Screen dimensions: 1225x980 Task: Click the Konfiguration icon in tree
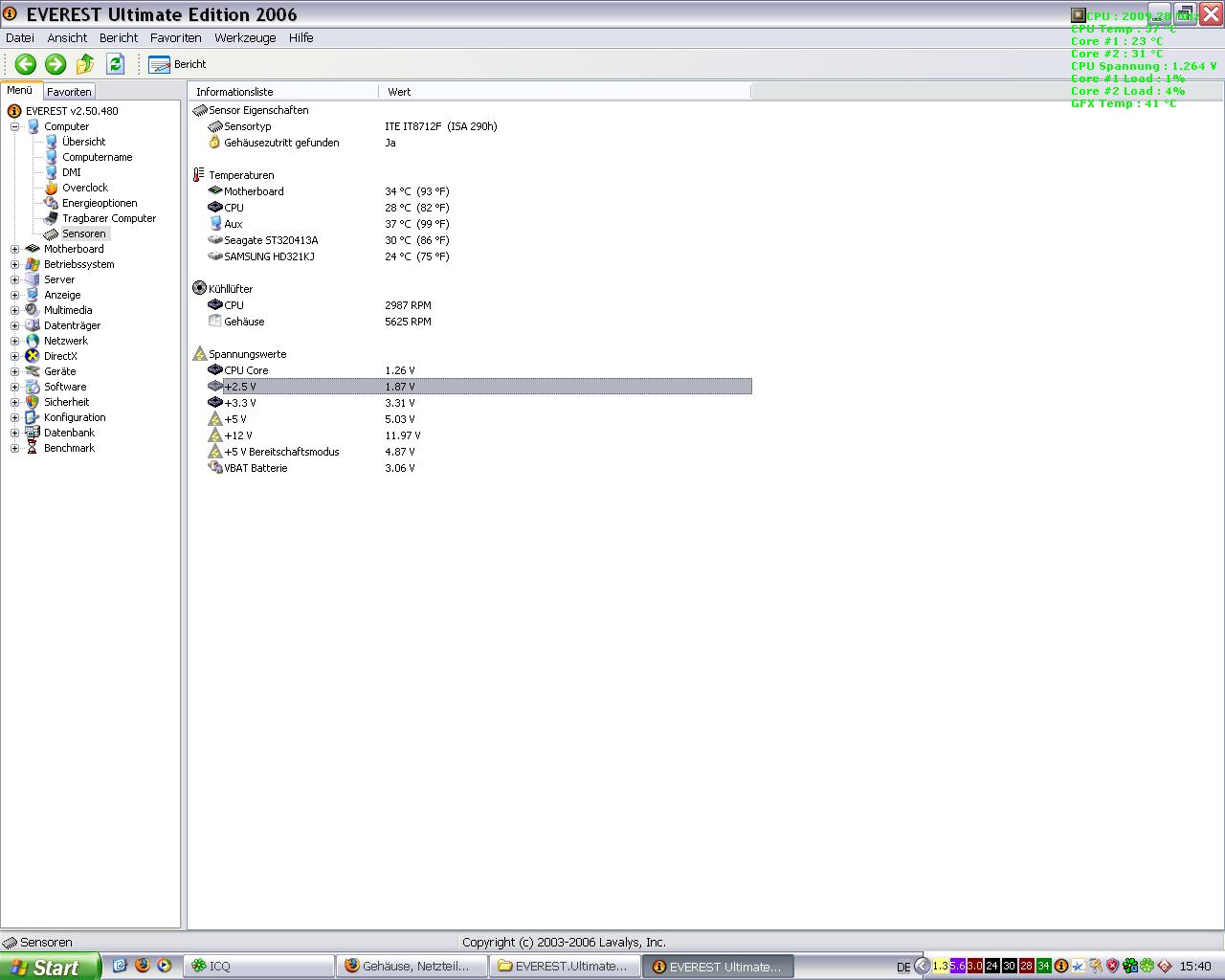point(33,417)
